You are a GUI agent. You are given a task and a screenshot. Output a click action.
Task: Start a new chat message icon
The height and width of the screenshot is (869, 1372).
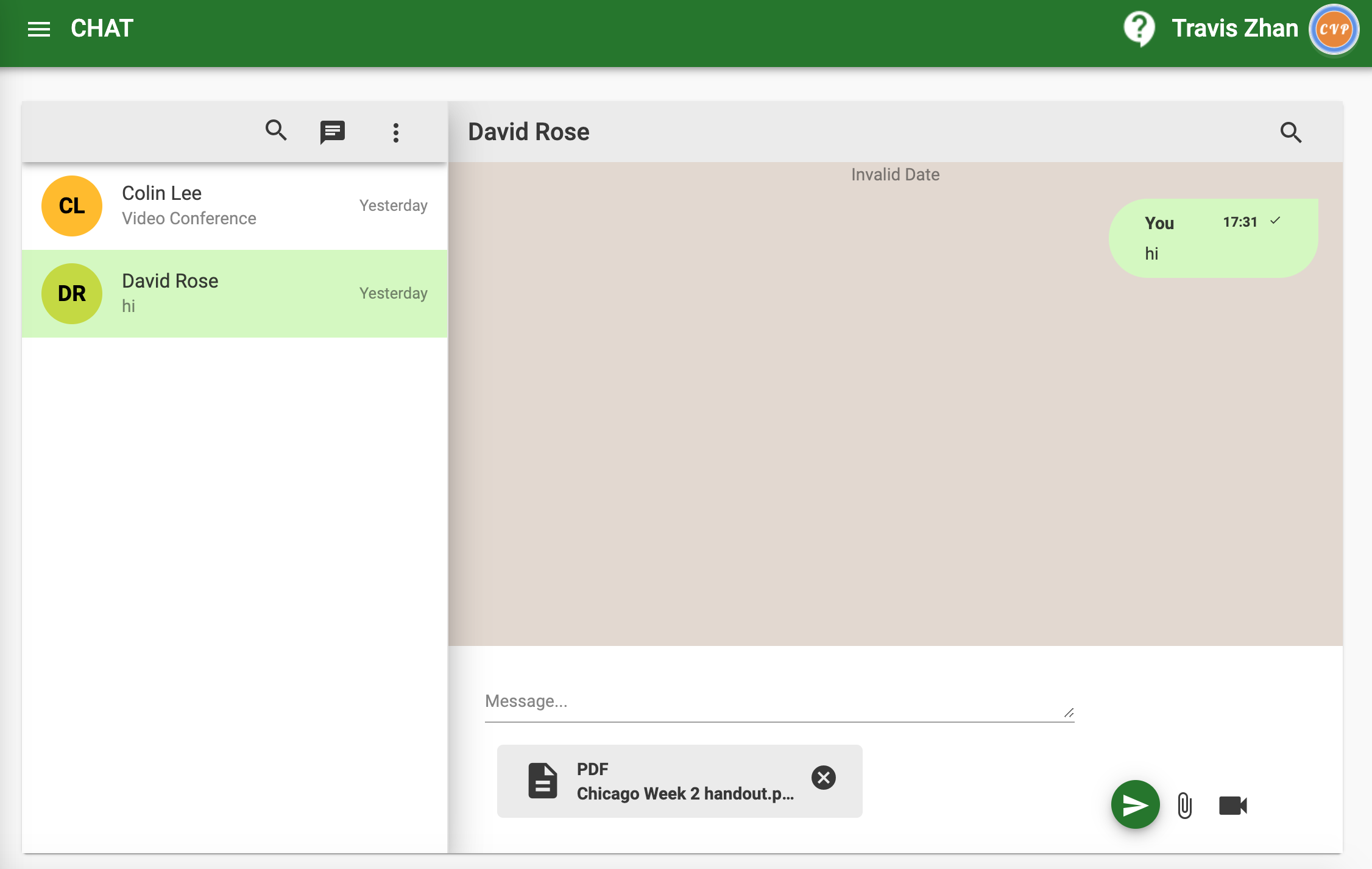click(x=333, y=132)
